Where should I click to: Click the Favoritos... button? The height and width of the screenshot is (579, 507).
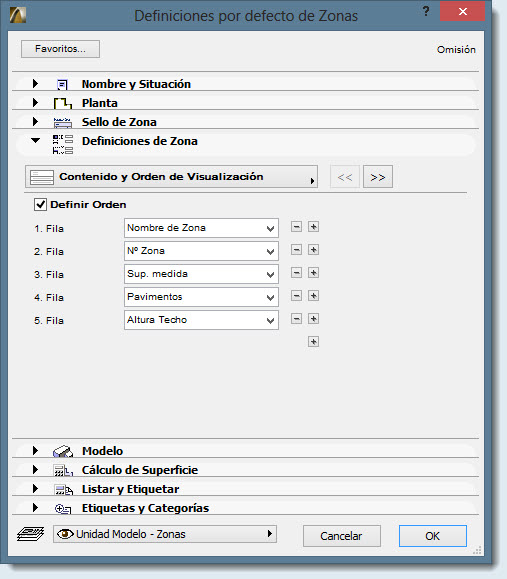pos(60,49)
